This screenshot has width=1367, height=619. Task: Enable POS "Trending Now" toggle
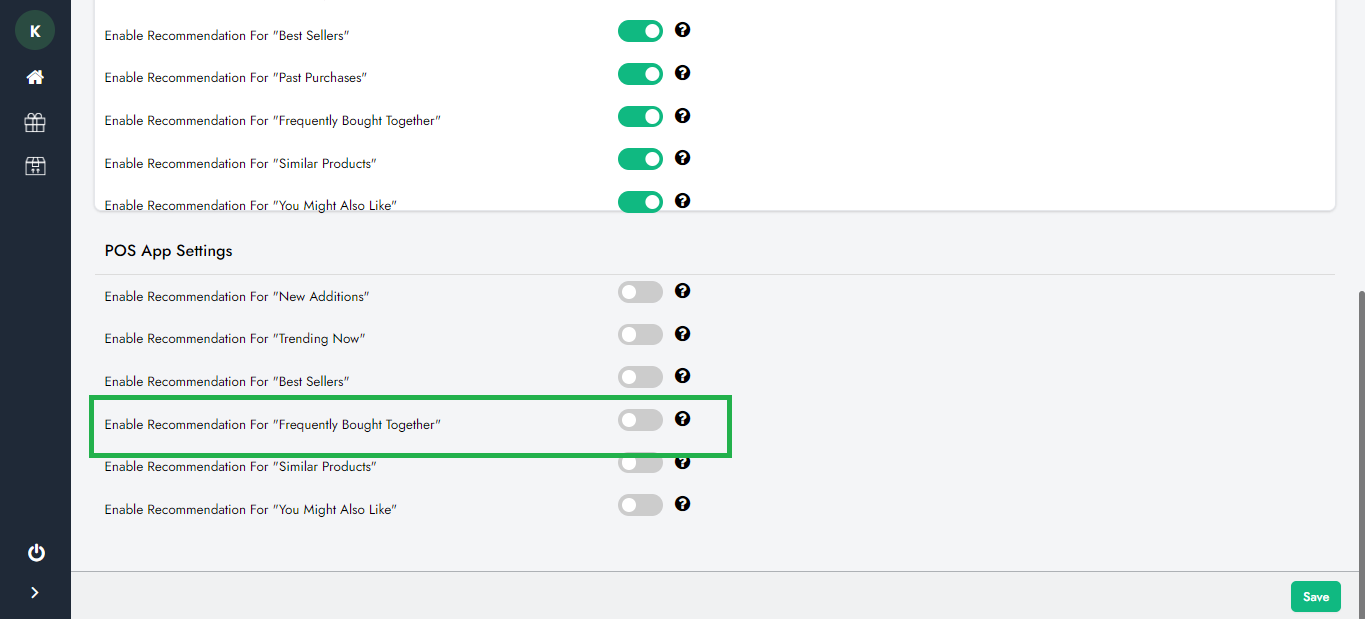(x=640, y=335)
